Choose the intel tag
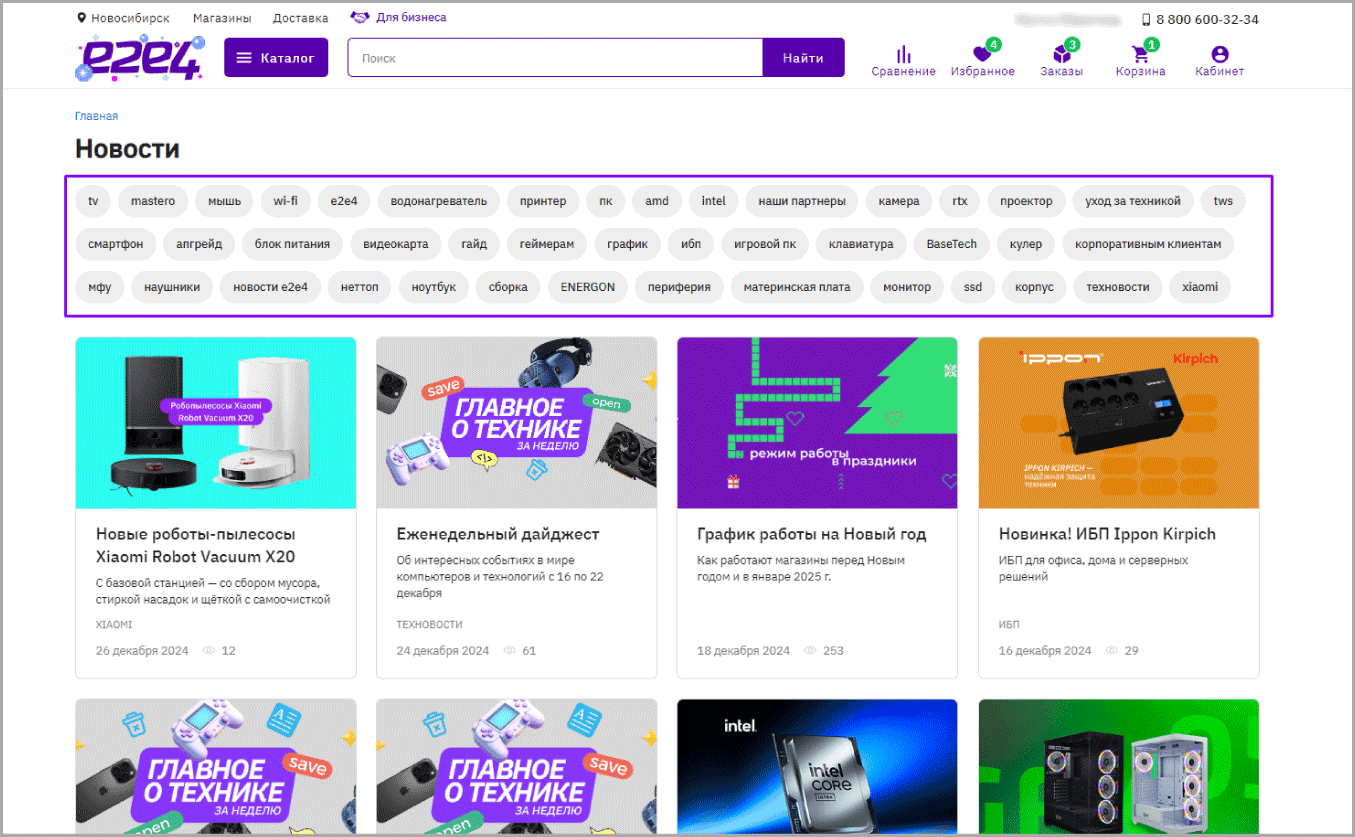 pos(713,201)
